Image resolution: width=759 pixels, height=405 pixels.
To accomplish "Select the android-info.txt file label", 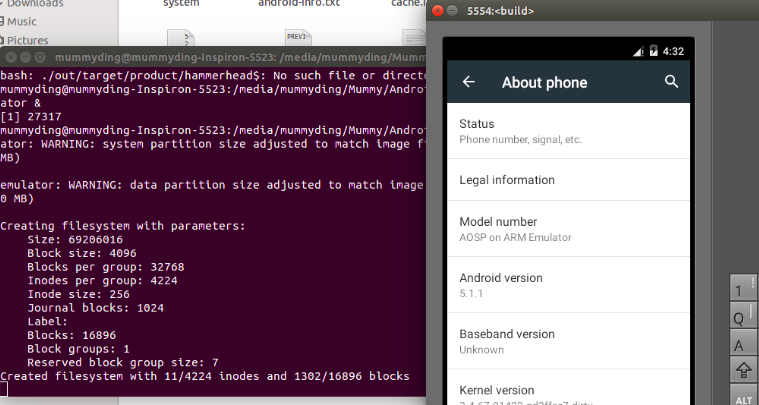I will 299,3.
